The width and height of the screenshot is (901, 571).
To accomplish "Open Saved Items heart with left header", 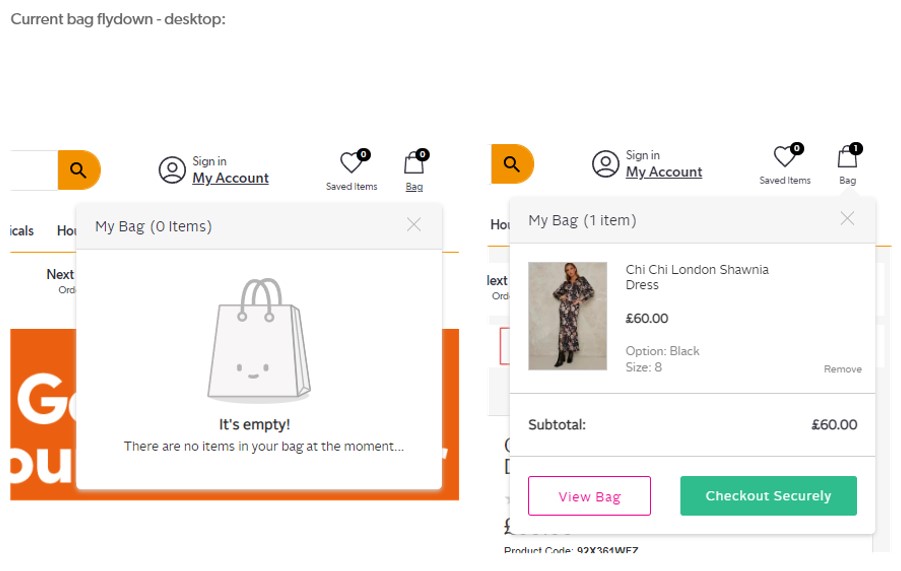I will pyautogui.click(x=352, y=163).
